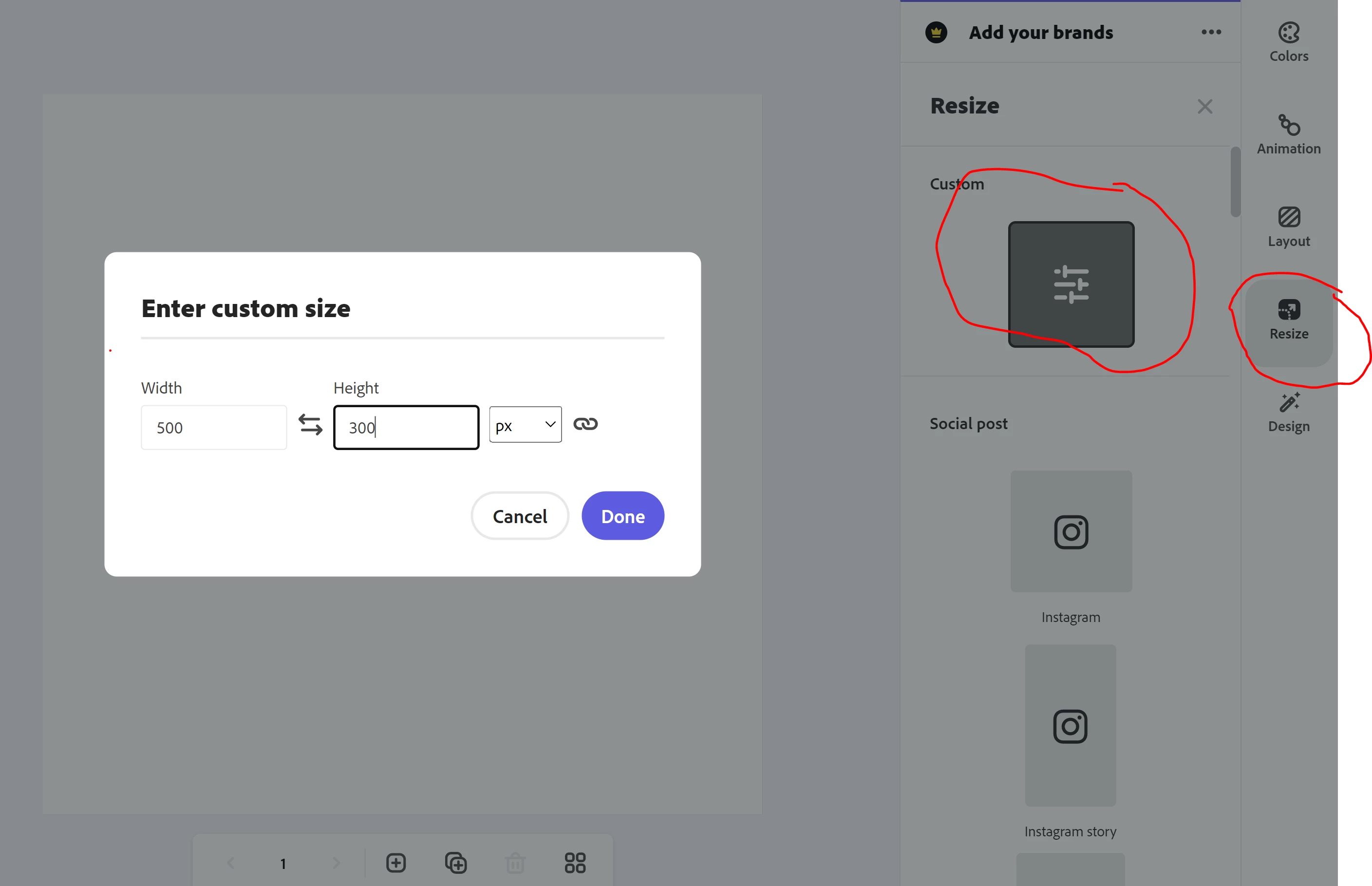
Task: Click the Width input field
Action: coord(213,428)
